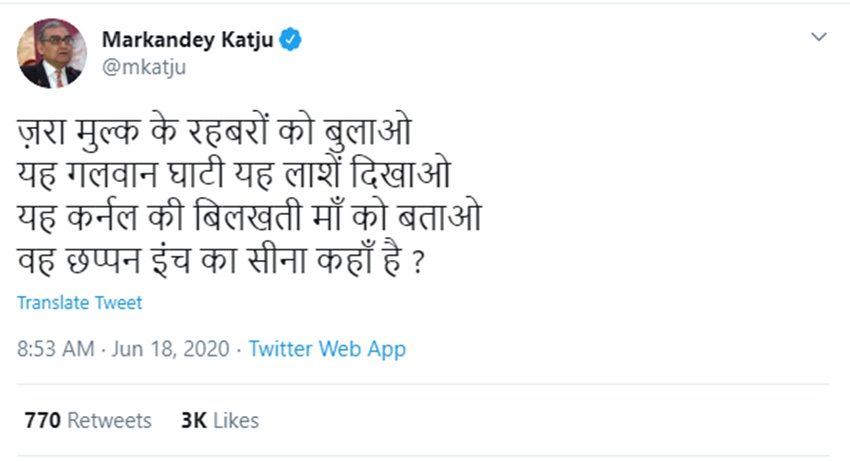Click Translate Tweet
The width and height of the screenshot is (850, 461).
coord(80,302)
